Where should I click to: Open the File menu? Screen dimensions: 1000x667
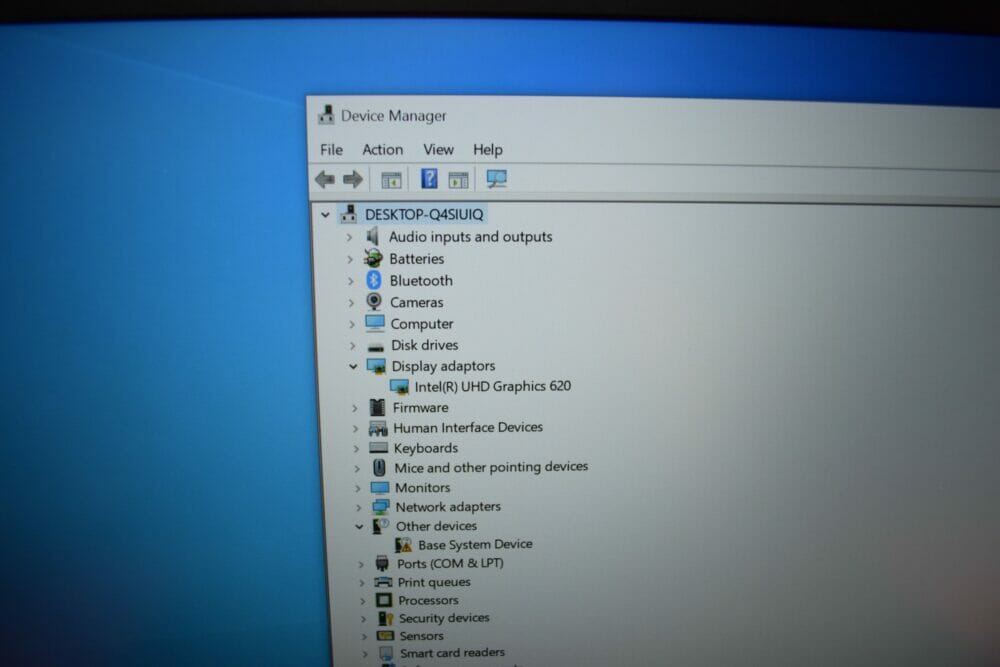tap(331, 149)
